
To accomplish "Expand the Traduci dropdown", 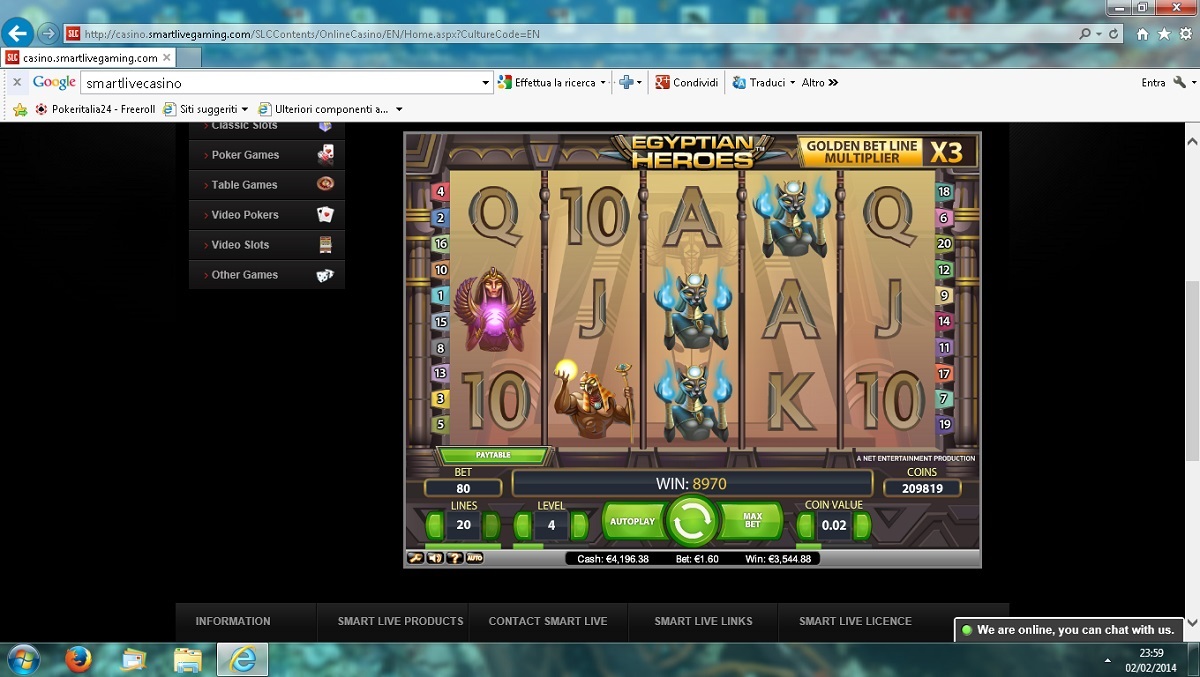I will [x=792, y=83].
